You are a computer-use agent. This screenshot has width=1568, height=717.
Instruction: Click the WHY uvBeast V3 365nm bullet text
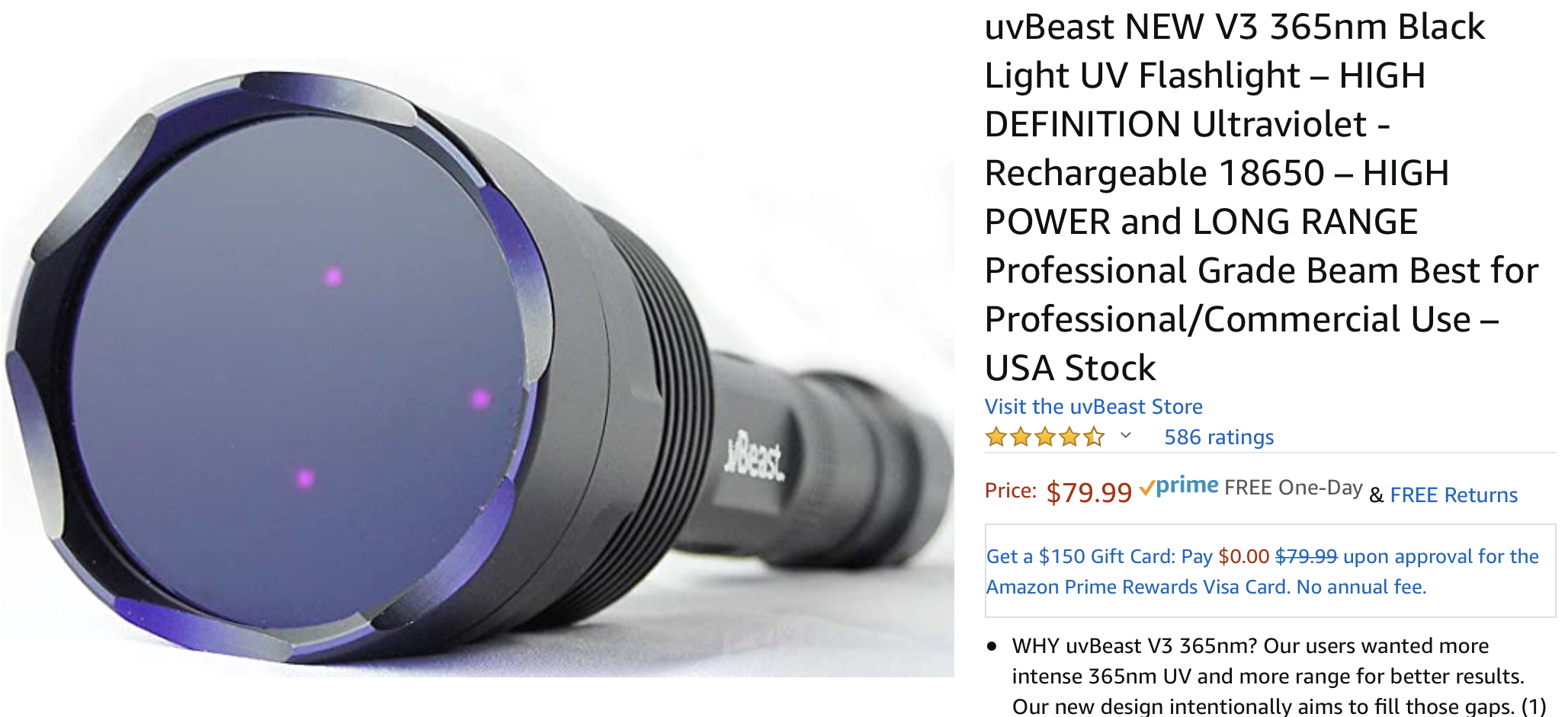(x=1278, y=676)
